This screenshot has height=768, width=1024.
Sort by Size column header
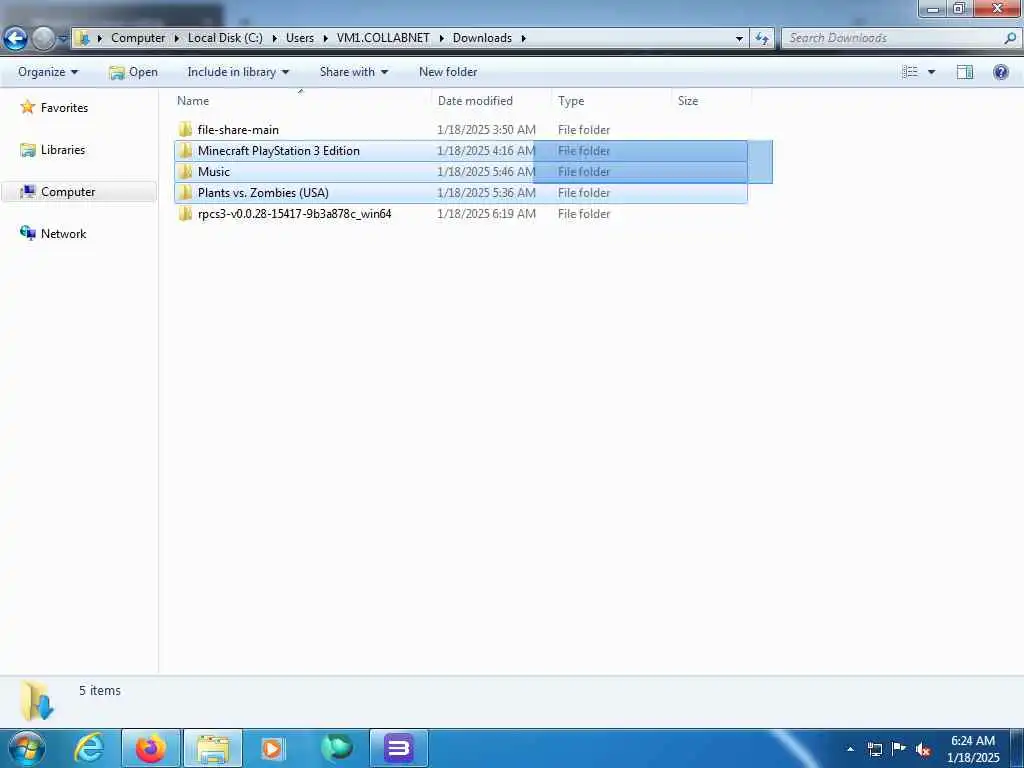pyautogui.click(x=688, y=101)
